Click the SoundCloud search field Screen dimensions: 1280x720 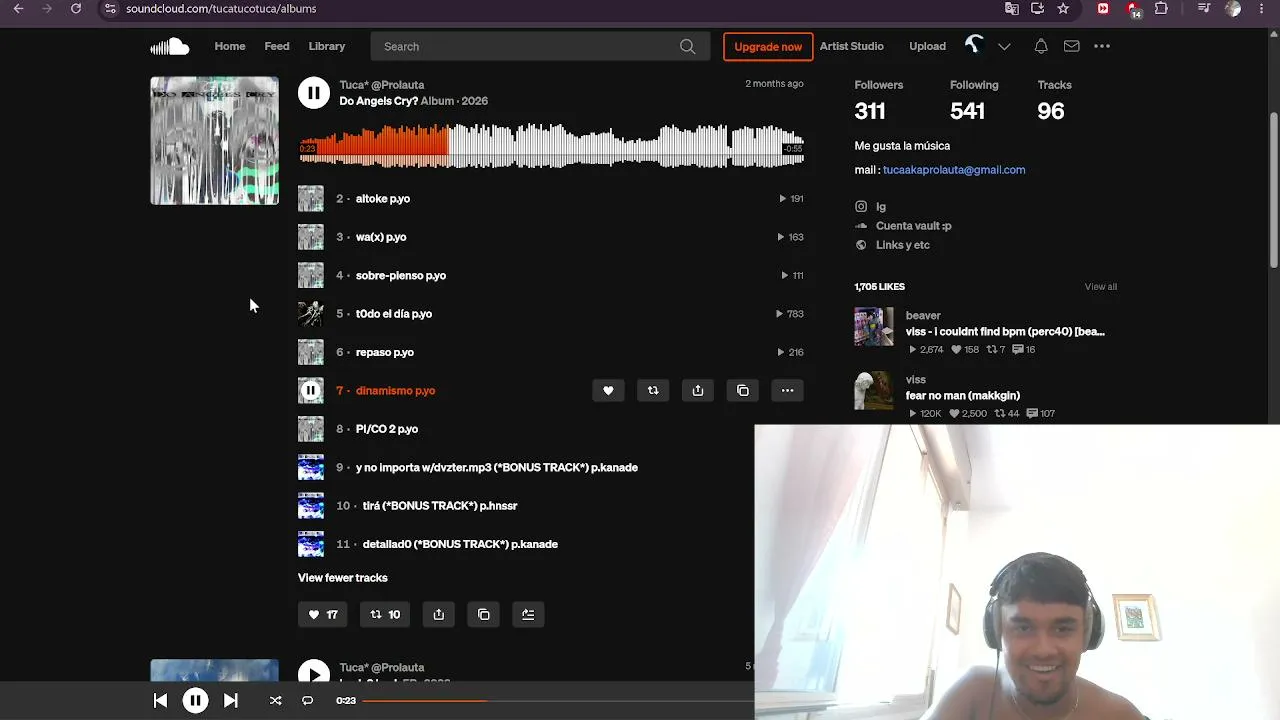point(540,46)
